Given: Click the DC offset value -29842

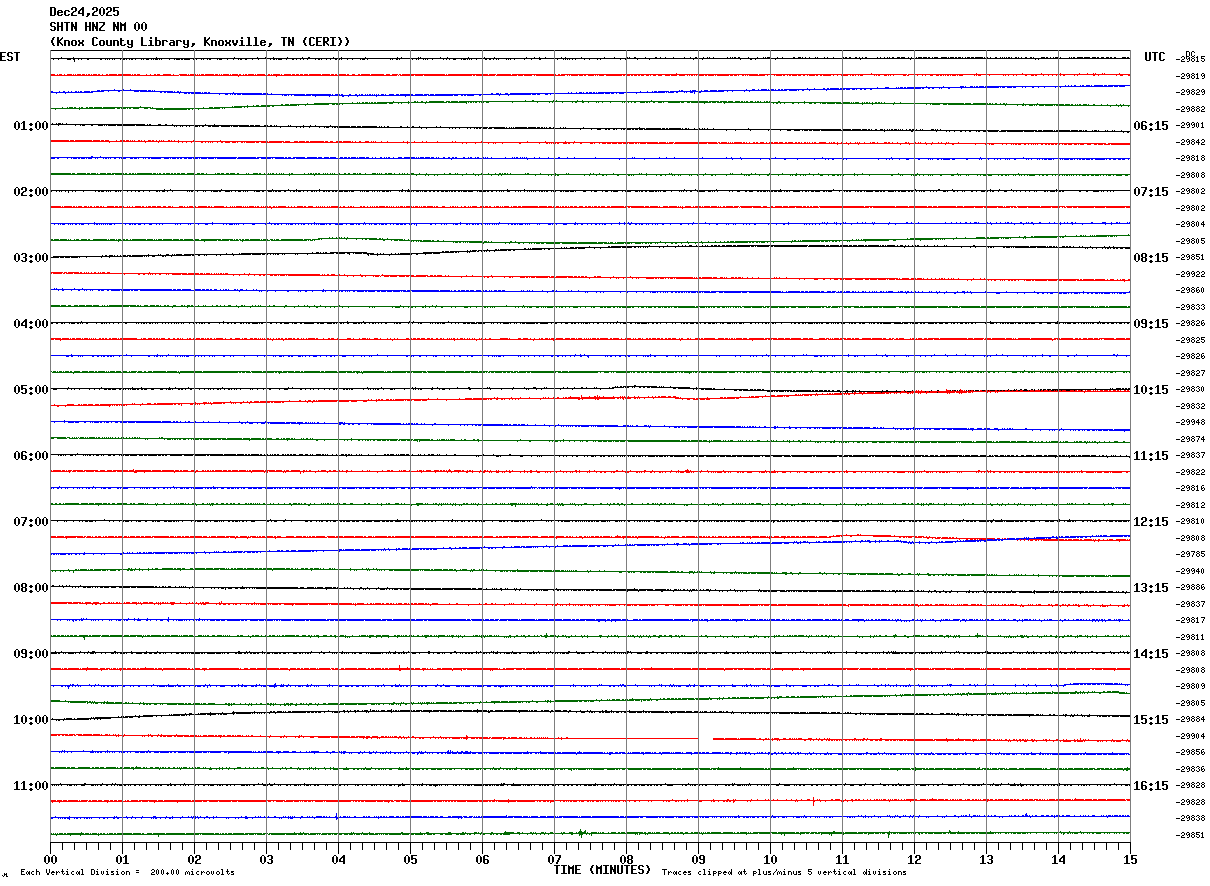Looking at the screenshot, I should coord(1190,142).
